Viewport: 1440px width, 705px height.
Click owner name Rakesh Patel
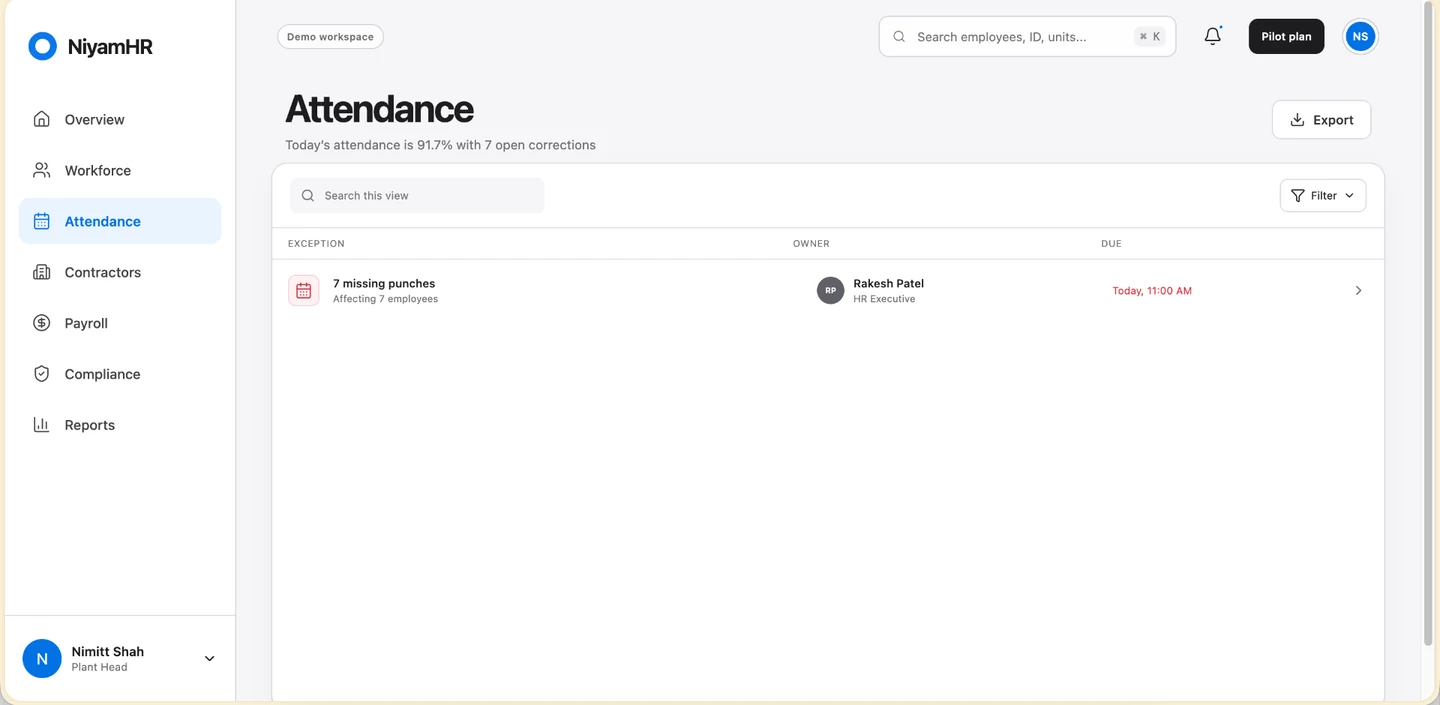pos(888,284)
